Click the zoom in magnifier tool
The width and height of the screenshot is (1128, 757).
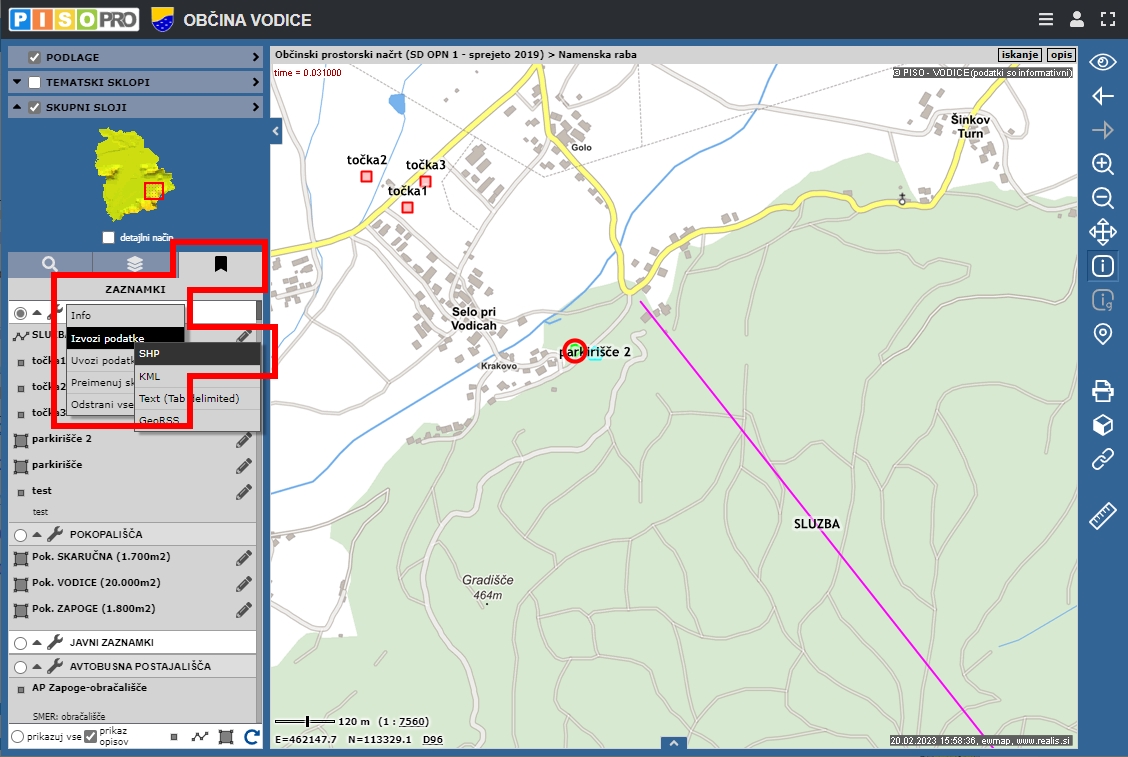1102,164
